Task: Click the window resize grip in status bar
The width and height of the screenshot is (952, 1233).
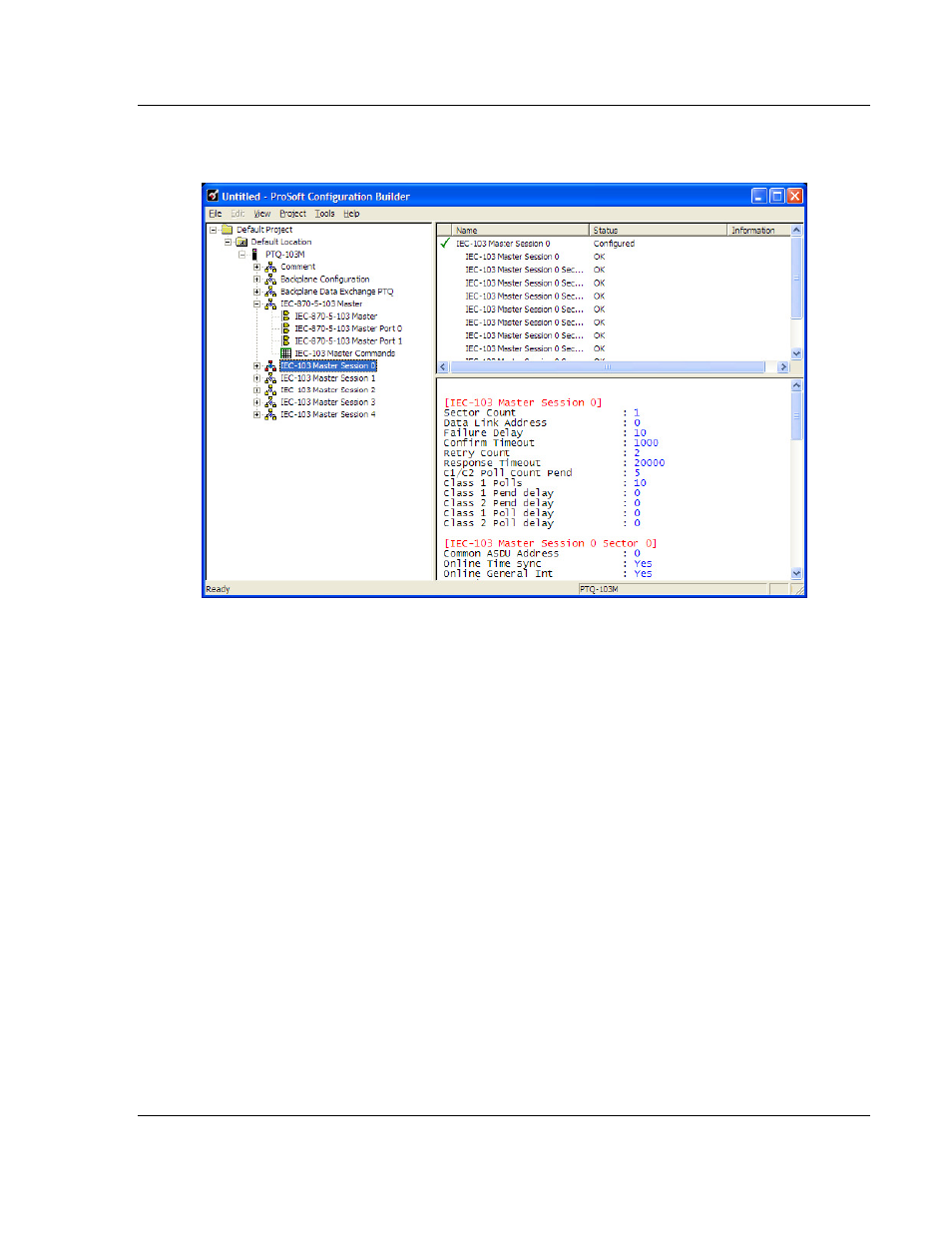Action: tap(798, 590)
